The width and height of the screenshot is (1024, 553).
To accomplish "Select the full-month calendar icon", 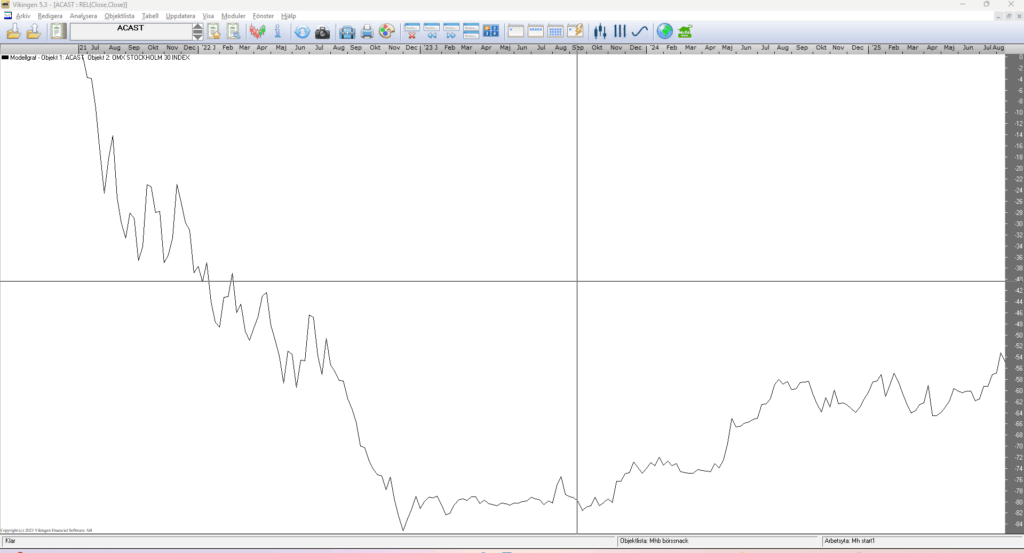I will (x=555, y=31).
